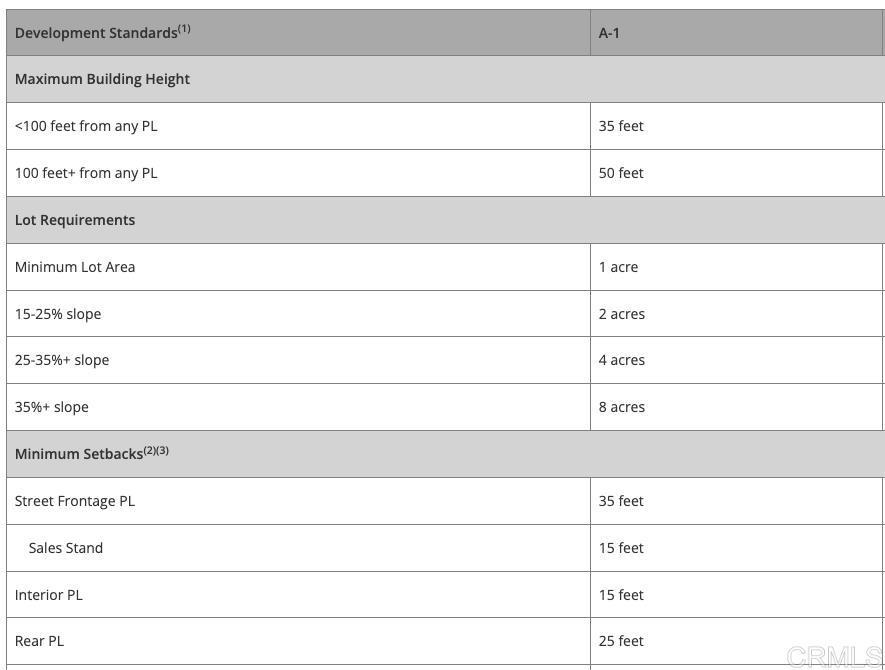The image size is (885, 670).
Task: Click the 1 acre value cell
Action: click(618, 267)
